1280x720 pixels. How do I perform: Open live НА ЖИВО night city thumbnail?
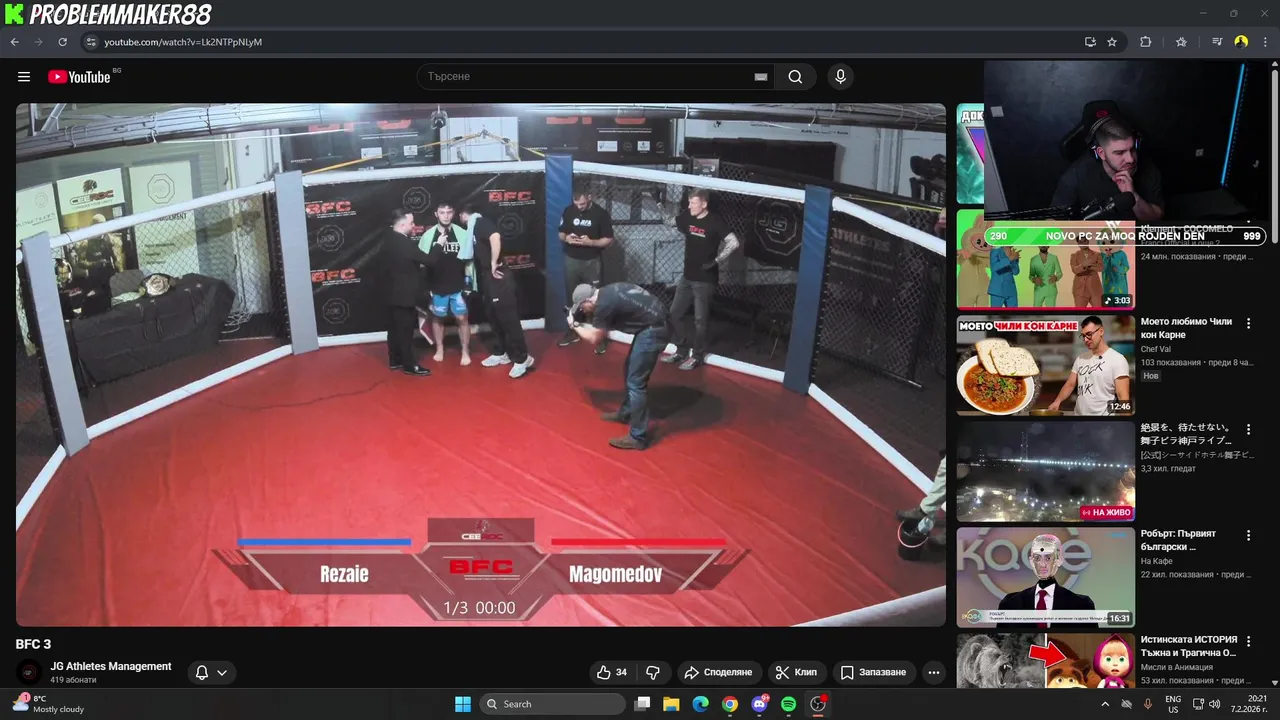1046,471
